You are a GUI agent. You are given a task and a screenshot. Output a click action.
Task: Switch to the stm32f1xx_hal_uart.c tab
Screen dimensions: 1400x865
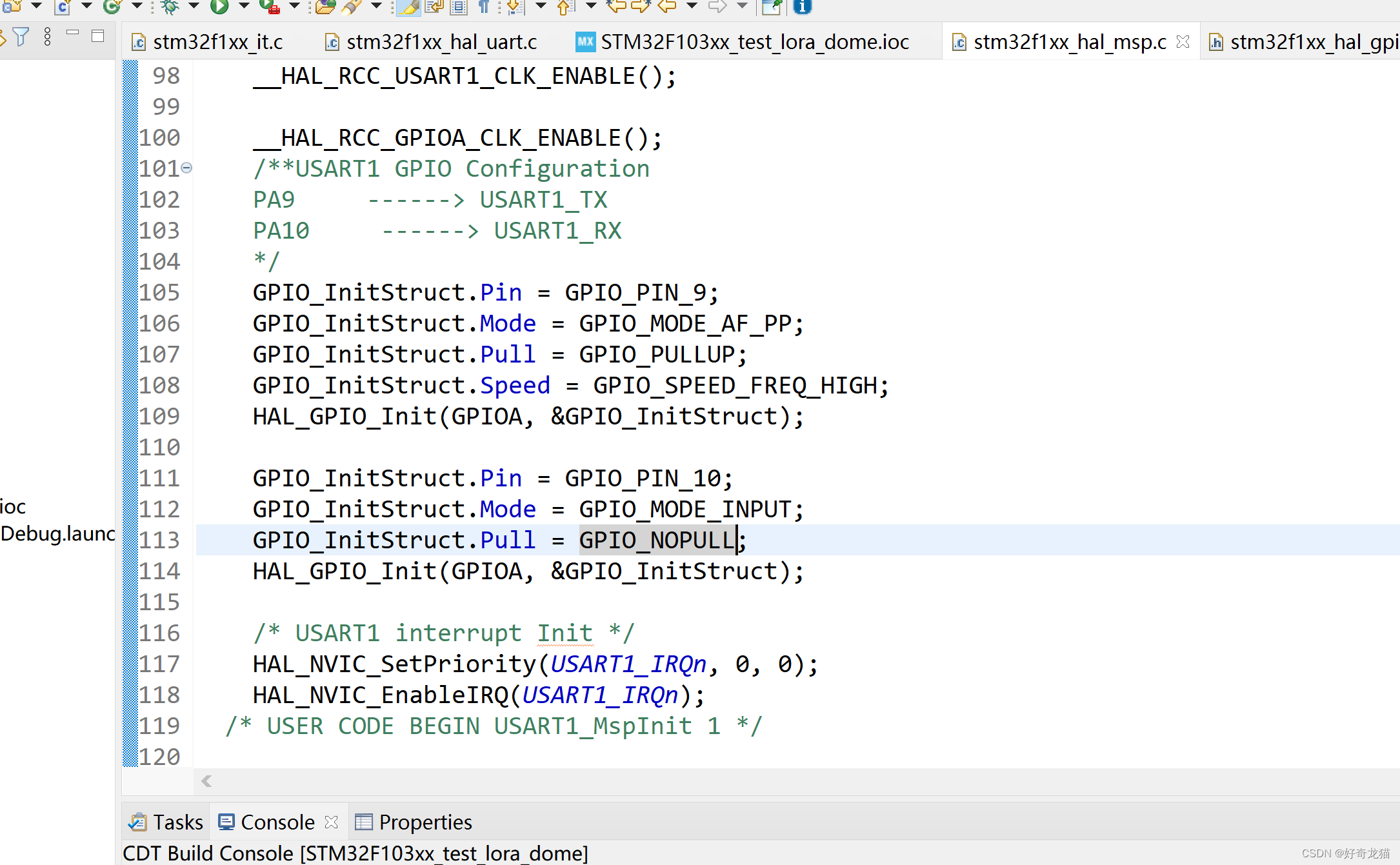click(431, 42)
